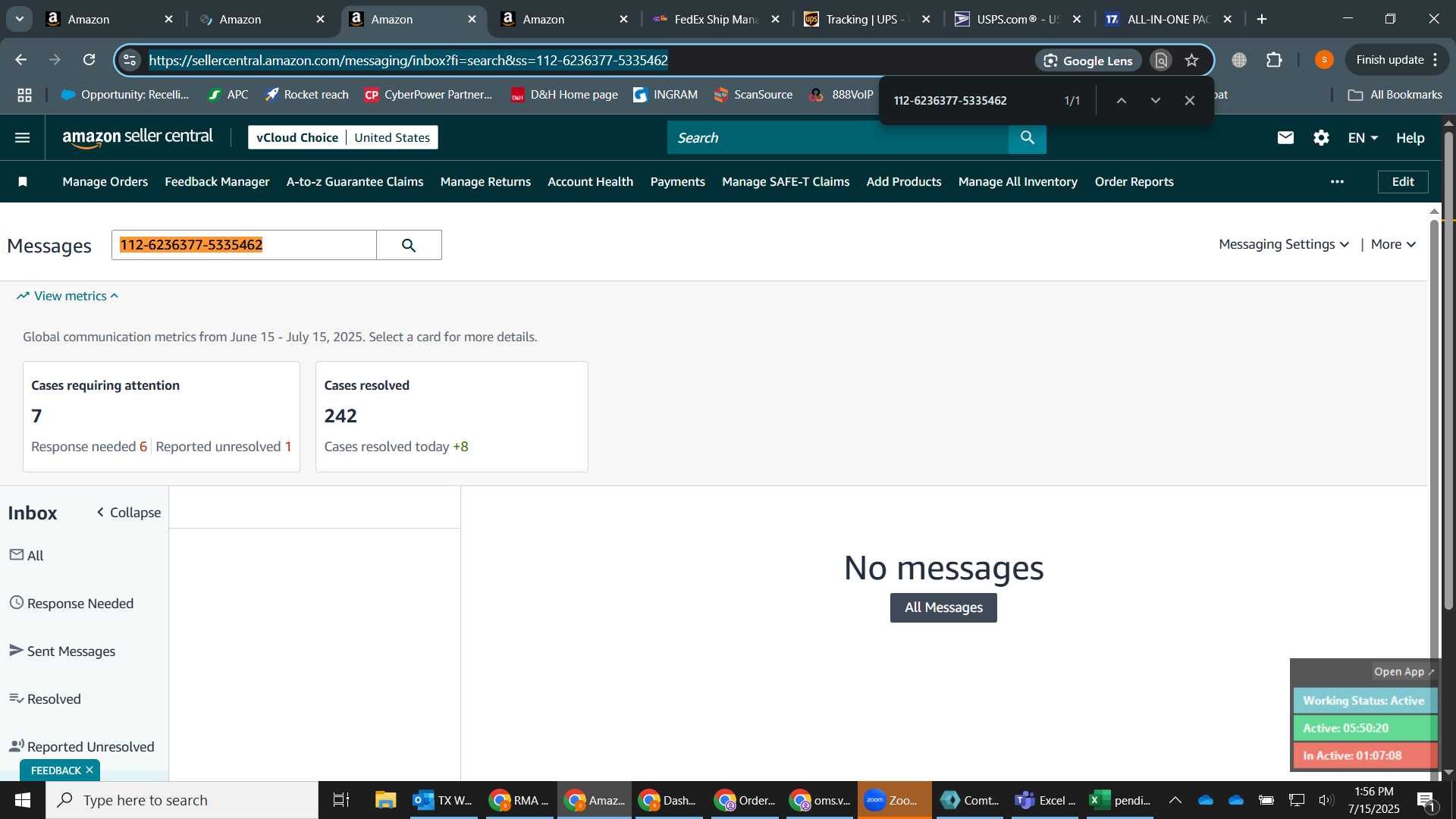Click the magnifier button in header search
This screenshot has height=819, width=1456.
pos(1028,137)
